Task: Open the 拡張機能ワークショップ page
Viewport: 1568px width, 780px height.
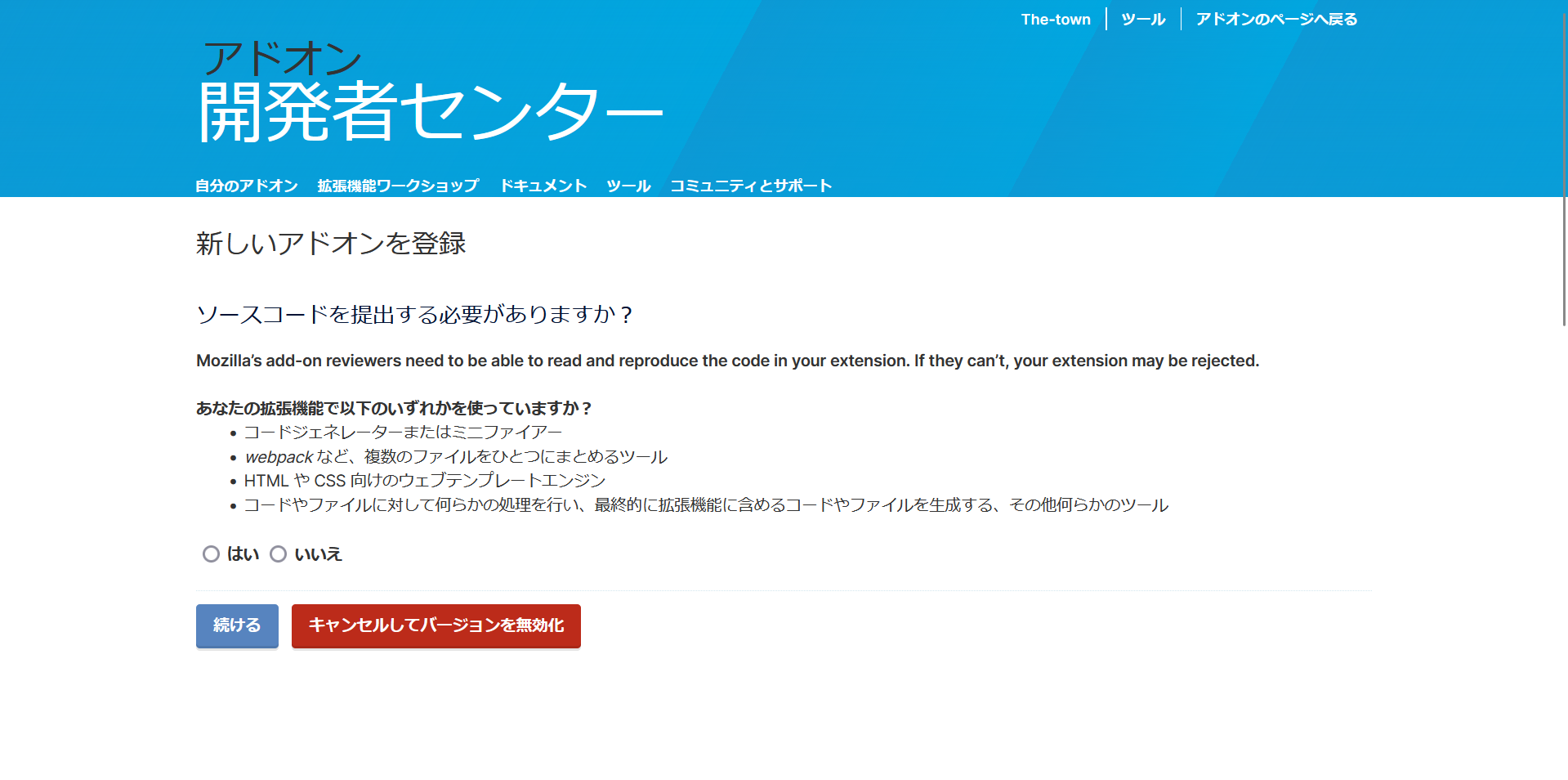Action: tap(395, 185)
